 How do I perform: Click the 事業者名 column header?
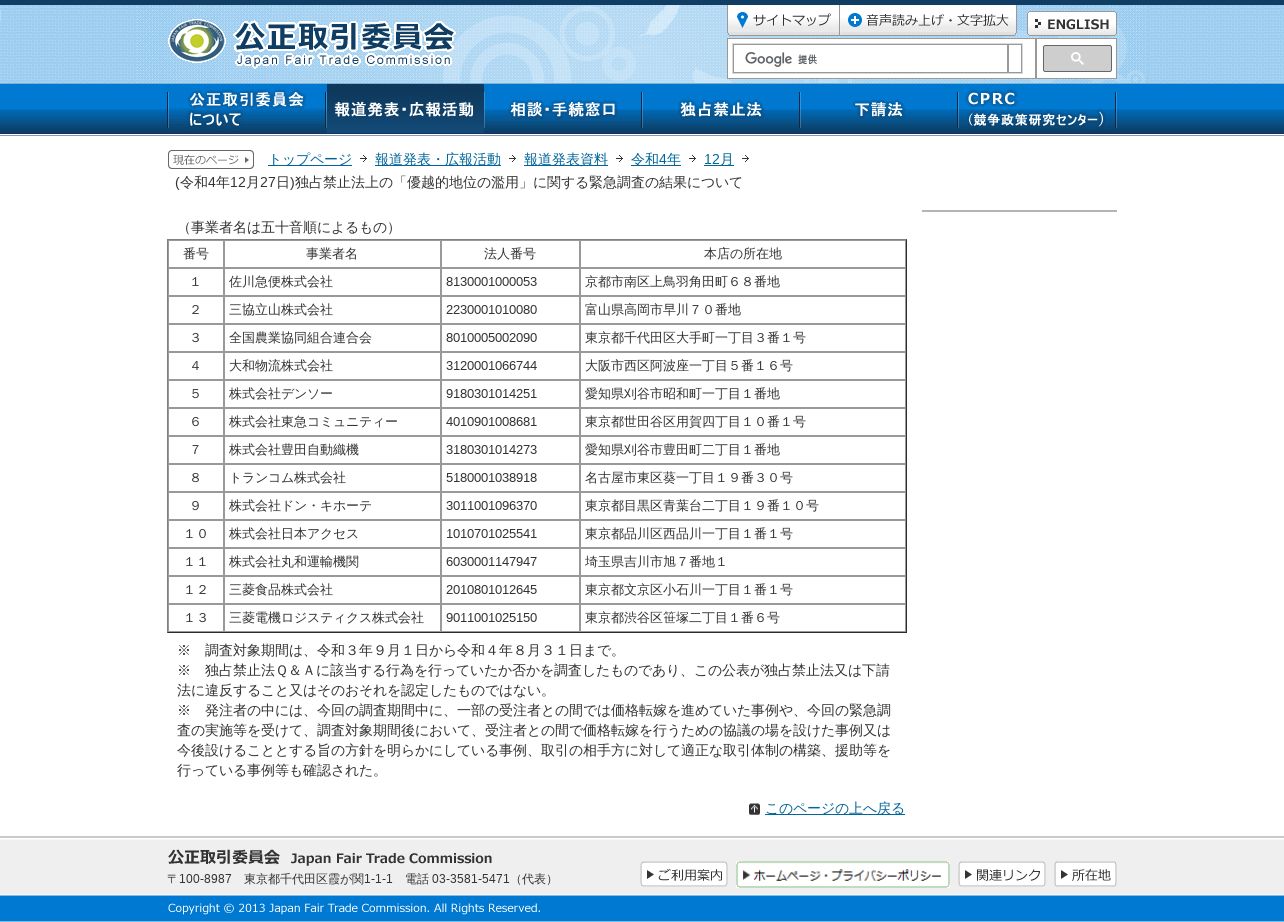[332, 254]
